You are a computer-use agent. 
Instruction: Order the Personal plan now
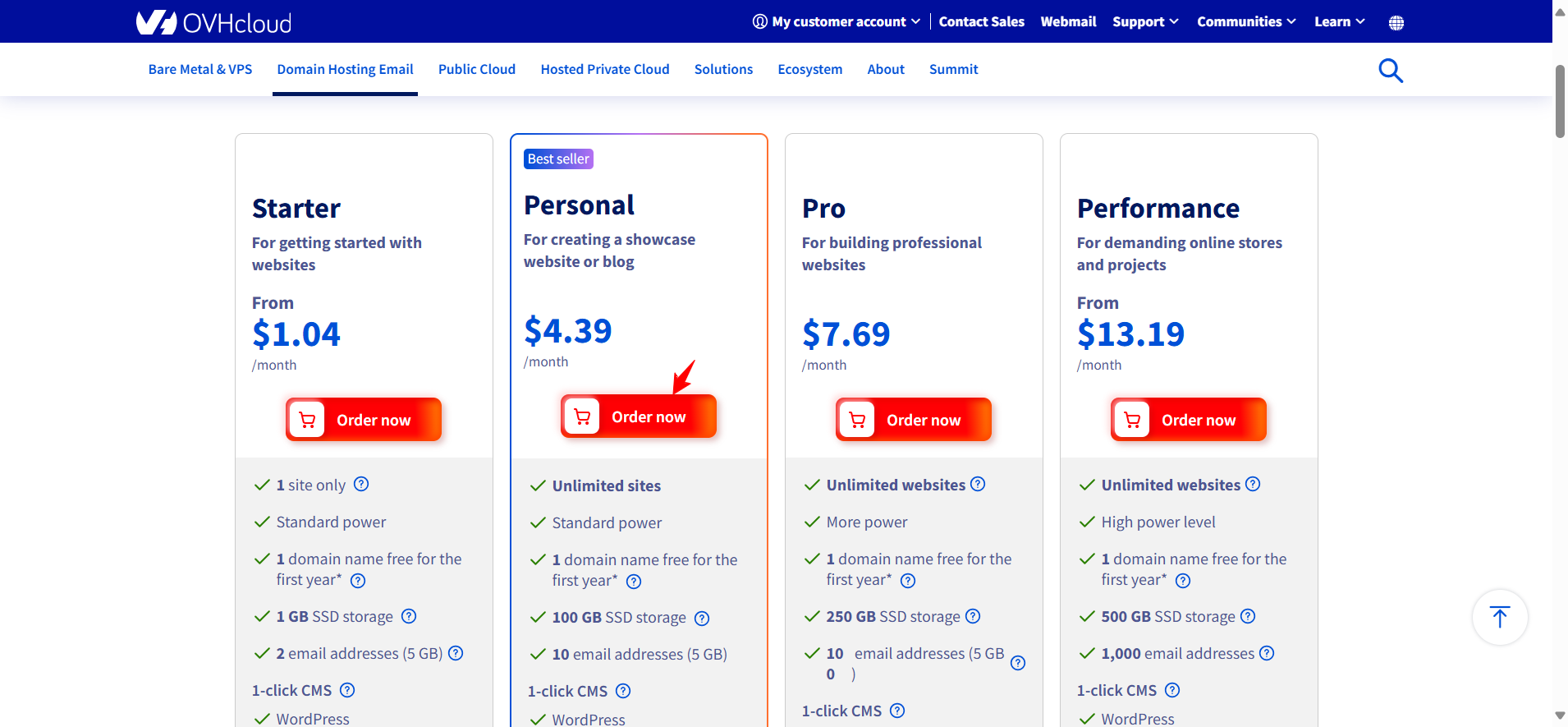639,416
